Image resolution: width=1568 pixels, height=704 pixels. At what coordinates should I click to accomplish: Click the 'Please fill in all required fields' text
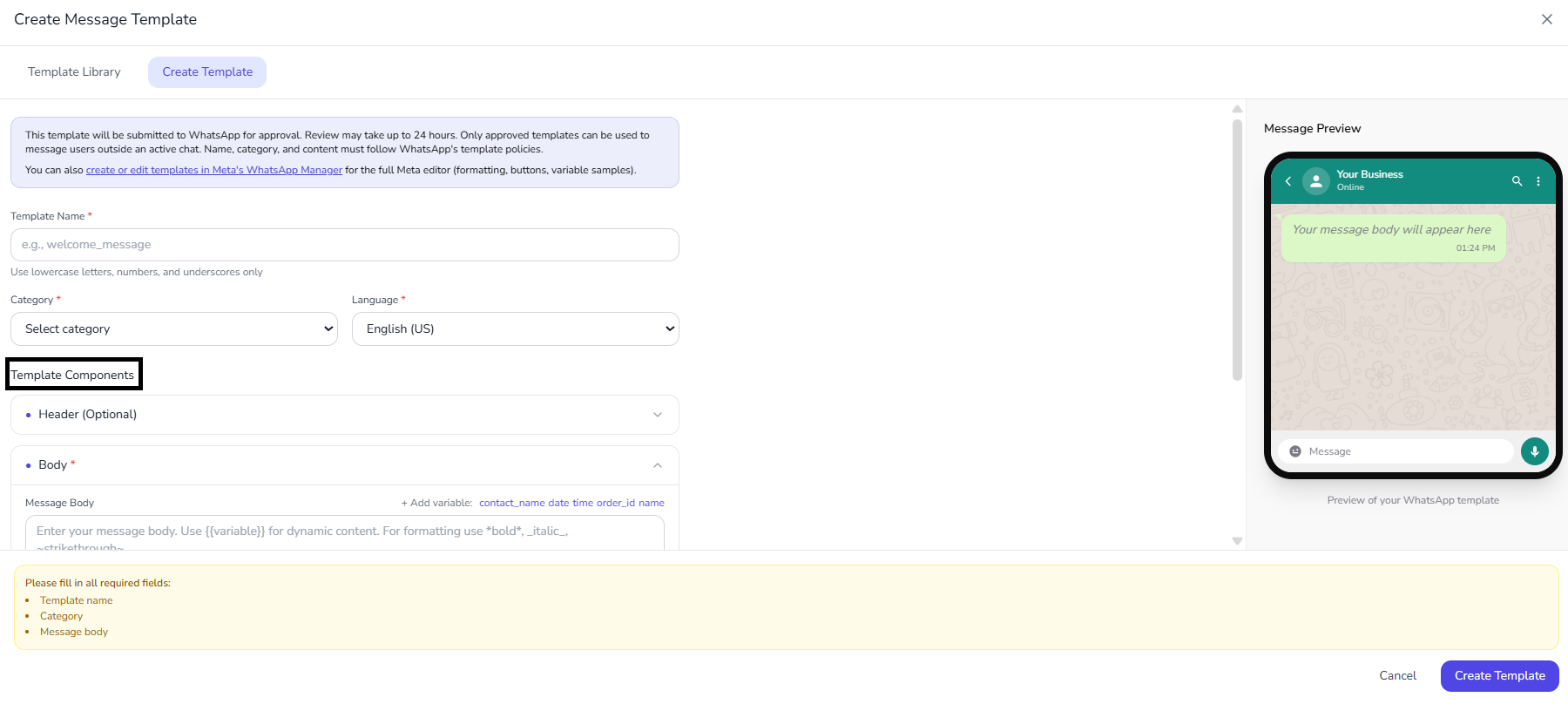[98, 583]
